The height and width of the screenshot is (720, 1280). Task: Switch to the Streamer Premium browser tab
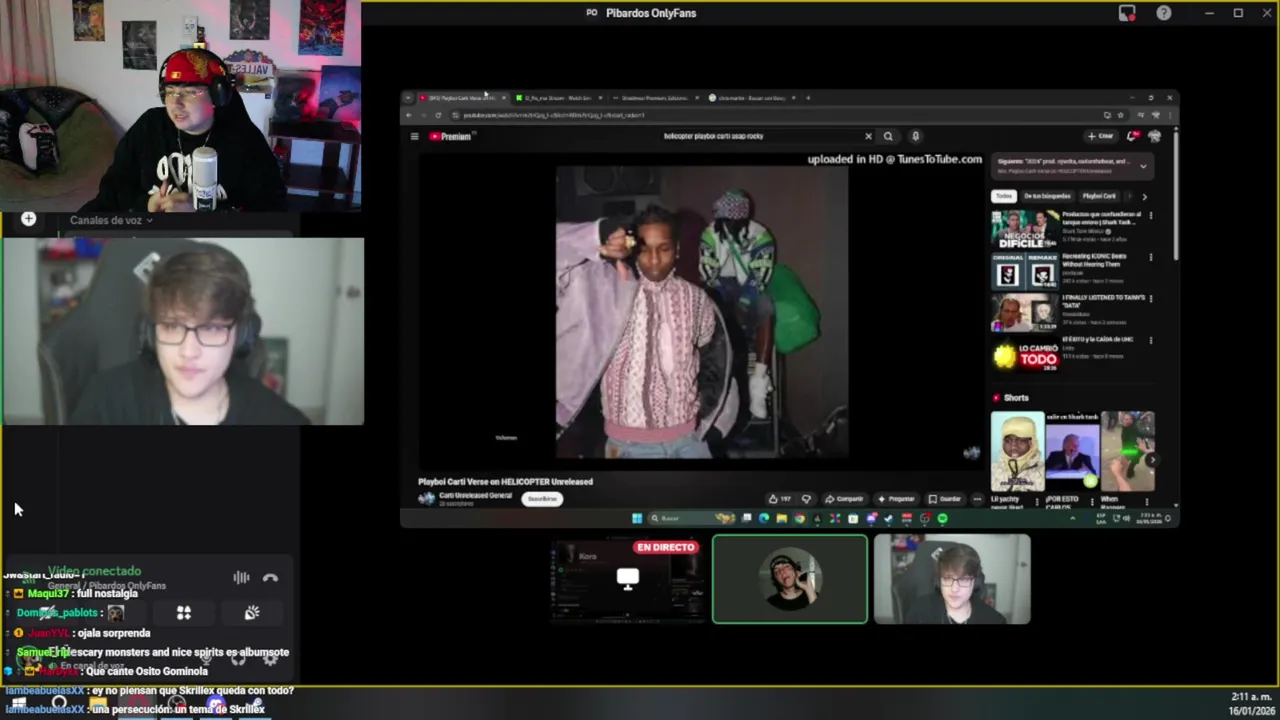pyautogui.click(x=655, y=98)
